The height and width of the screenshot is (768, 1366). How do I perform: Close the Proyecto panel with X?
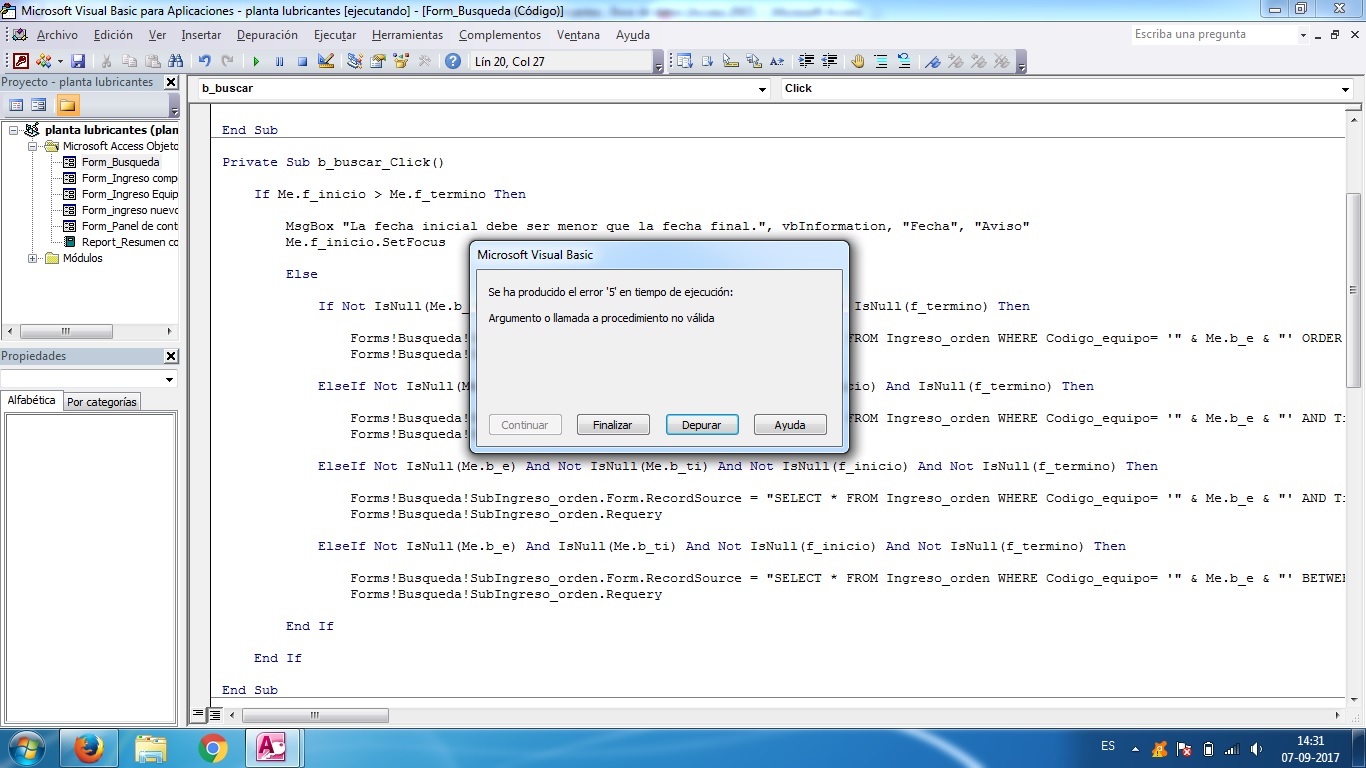171,82
